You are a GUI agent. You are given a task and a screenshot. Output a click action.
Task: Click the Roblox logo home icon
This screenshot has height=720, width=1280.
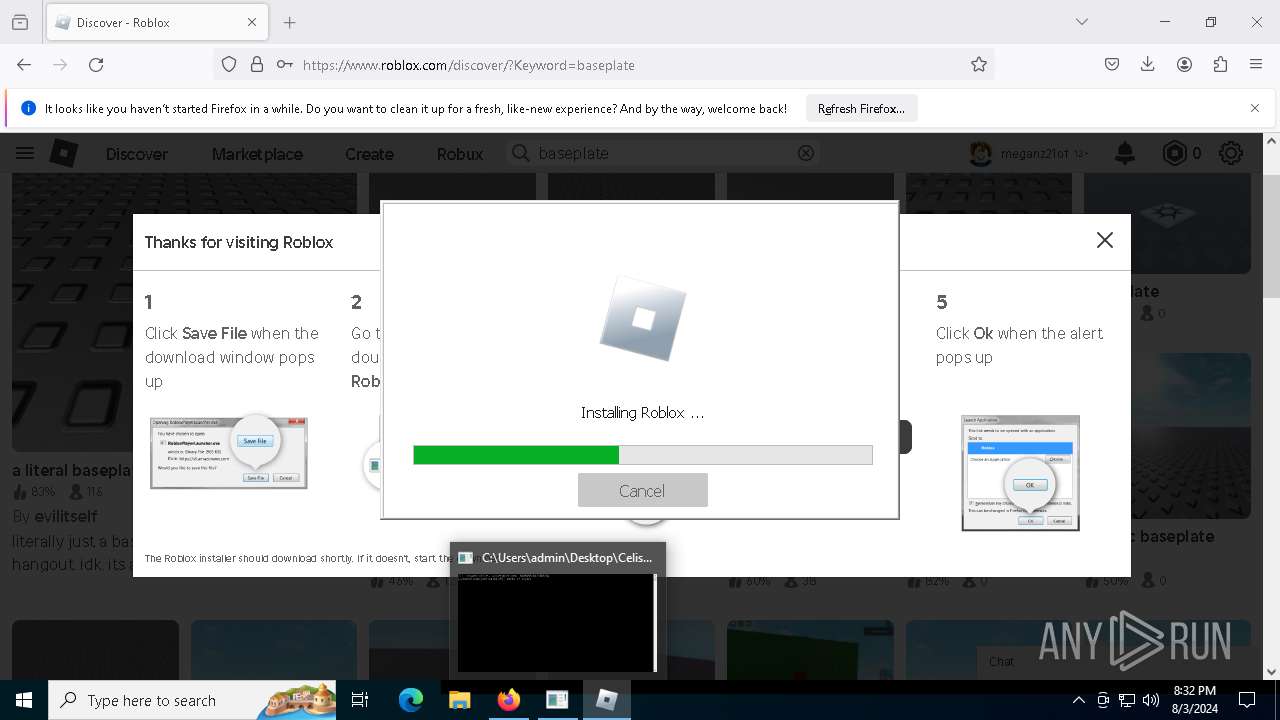(64, 153)
